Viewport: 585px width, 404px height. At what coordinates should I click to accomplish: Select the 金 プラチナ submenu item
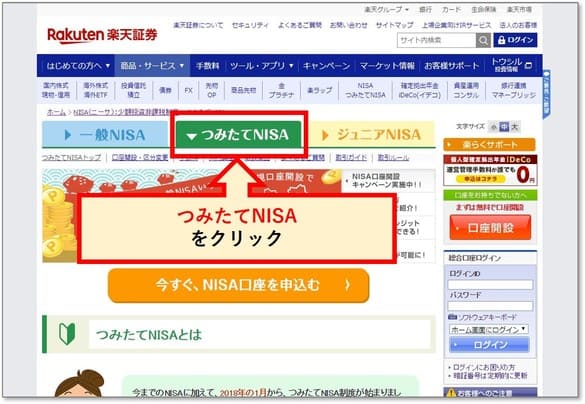coord(281,90)
